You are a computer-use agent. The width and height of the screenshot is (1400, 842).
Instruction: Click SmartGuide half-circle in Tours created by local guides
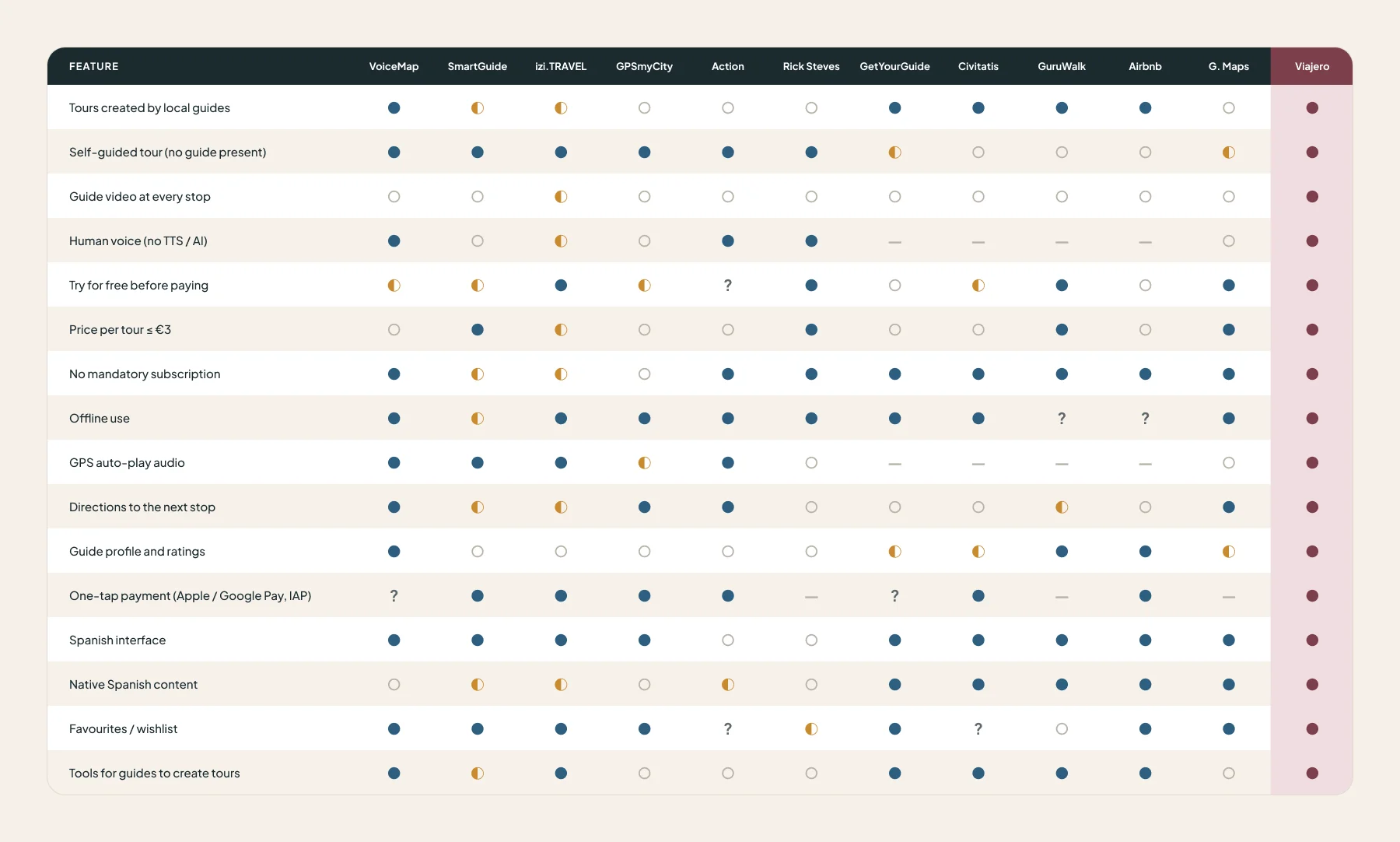point(478,108)
